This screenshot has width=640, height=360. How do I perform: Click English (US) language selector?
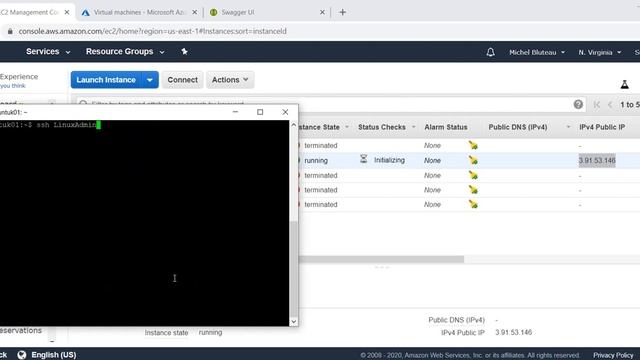coord(53,355)
